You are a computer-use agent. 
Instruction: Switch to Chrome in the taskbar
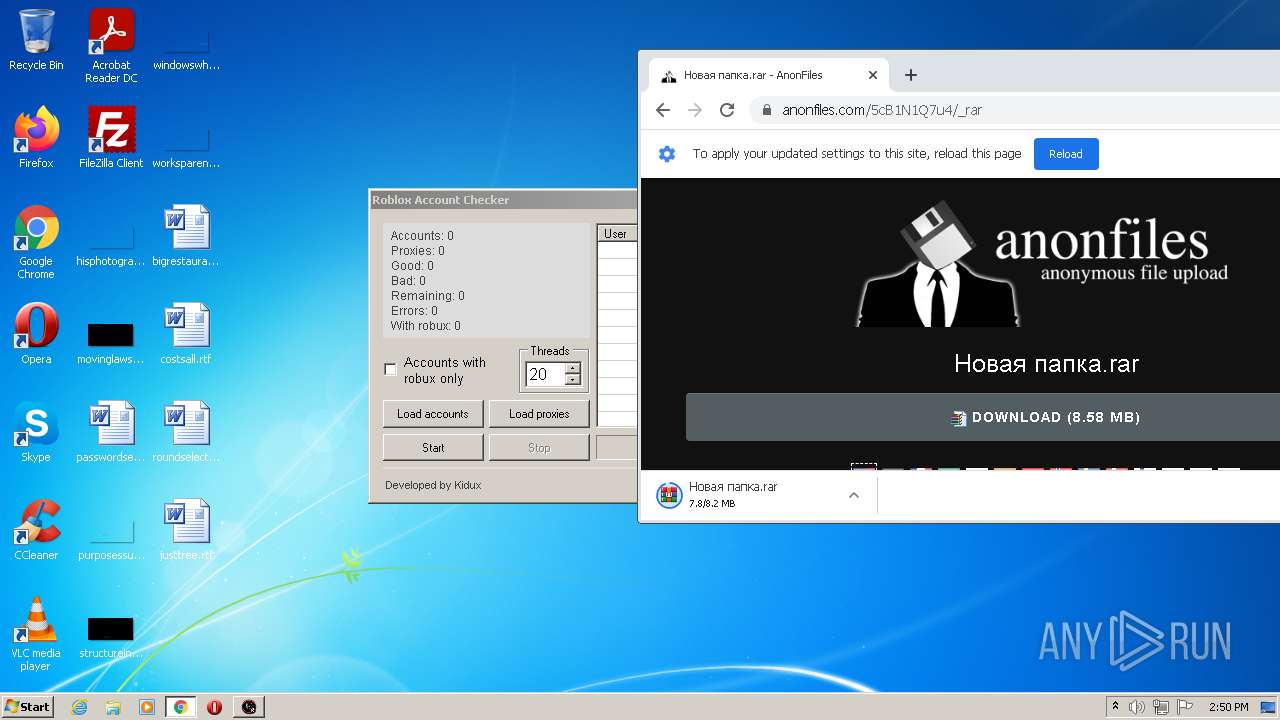tap(181, 707)
